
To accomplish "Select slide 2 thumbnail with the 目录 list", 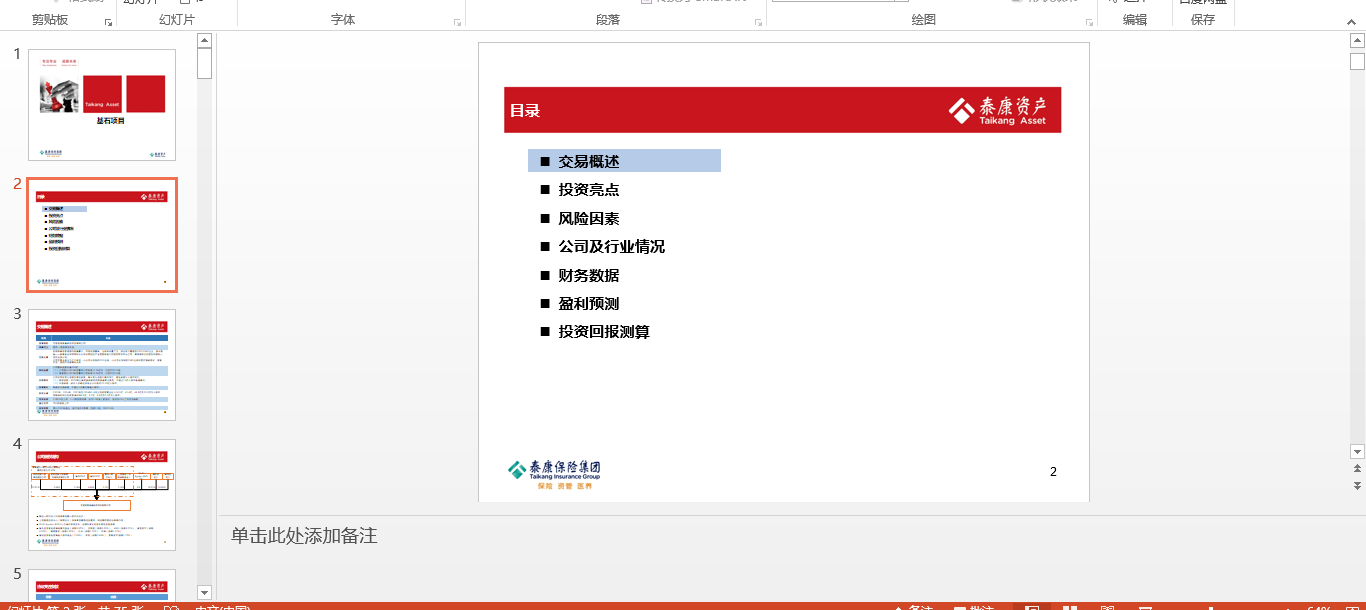I will (x=102, y=235).
